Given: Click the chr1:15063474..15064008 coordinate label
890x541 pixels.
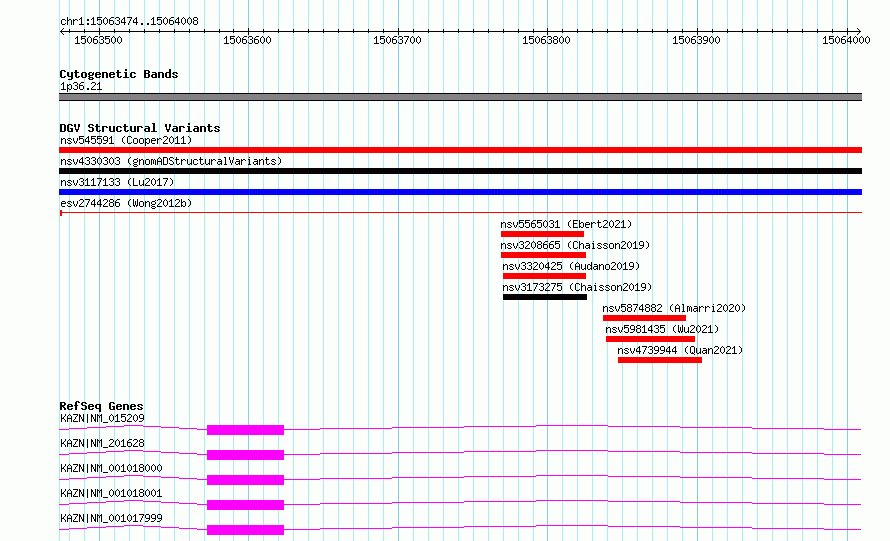Looking at the screenshot, I should [x=129, y=21].
